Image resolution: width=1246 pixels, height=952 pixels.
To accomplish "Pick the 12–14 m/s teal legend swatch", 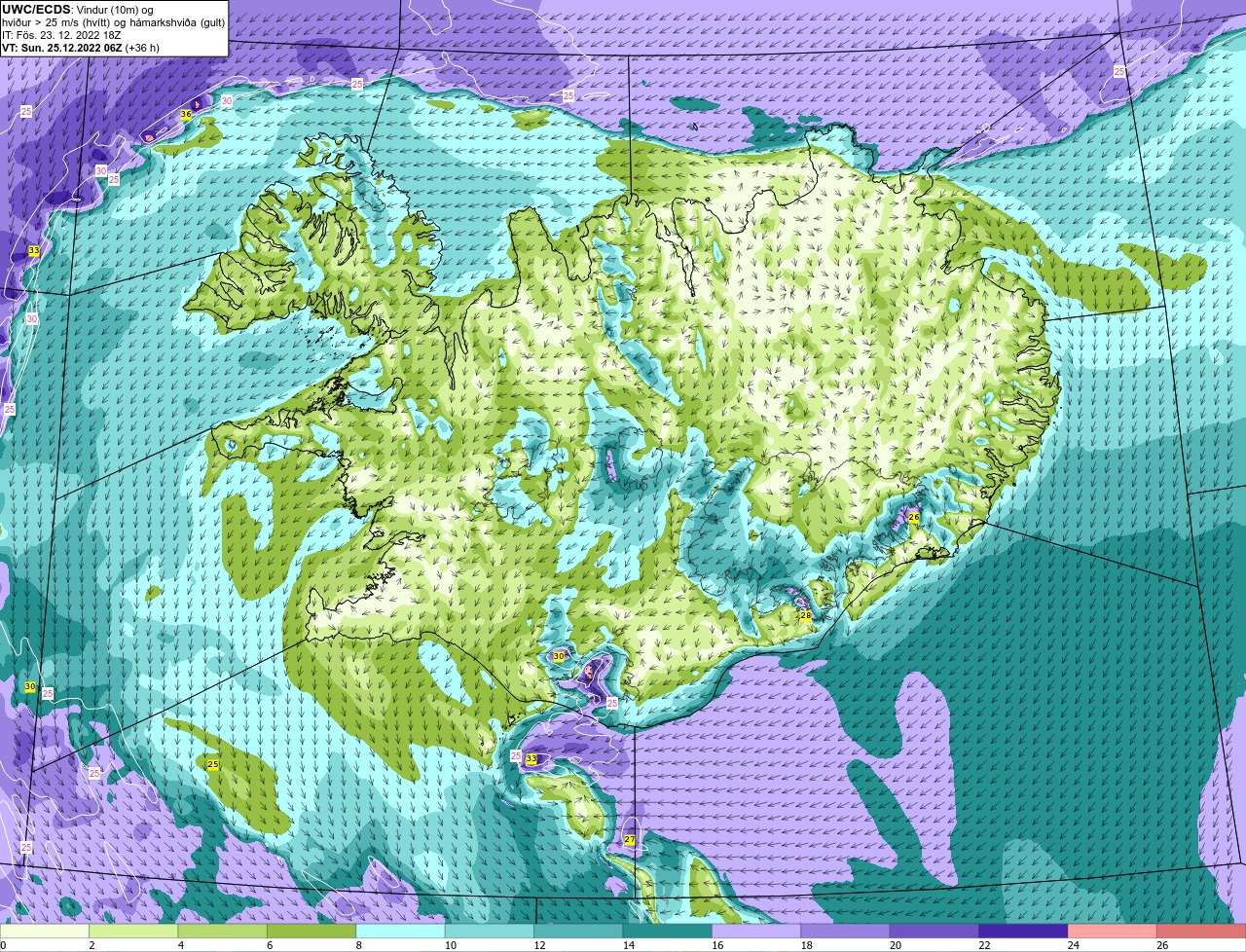I will [x=579, y=931].
